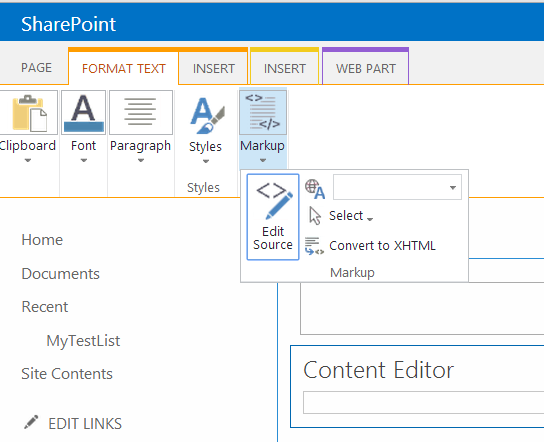Switch to the WEB PART tab

point(366,68)
